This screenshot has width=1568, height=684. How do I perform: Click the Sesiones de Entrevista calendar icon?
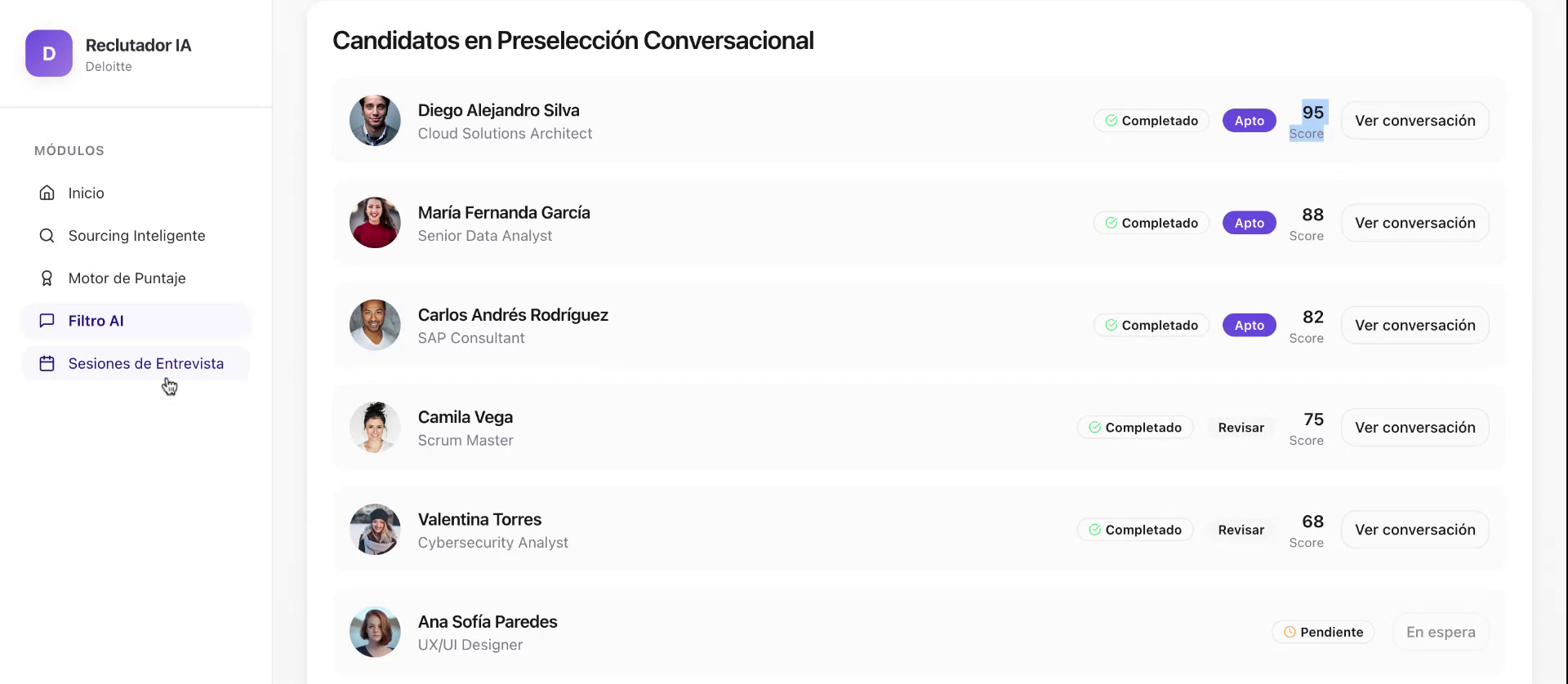(47, 363)
